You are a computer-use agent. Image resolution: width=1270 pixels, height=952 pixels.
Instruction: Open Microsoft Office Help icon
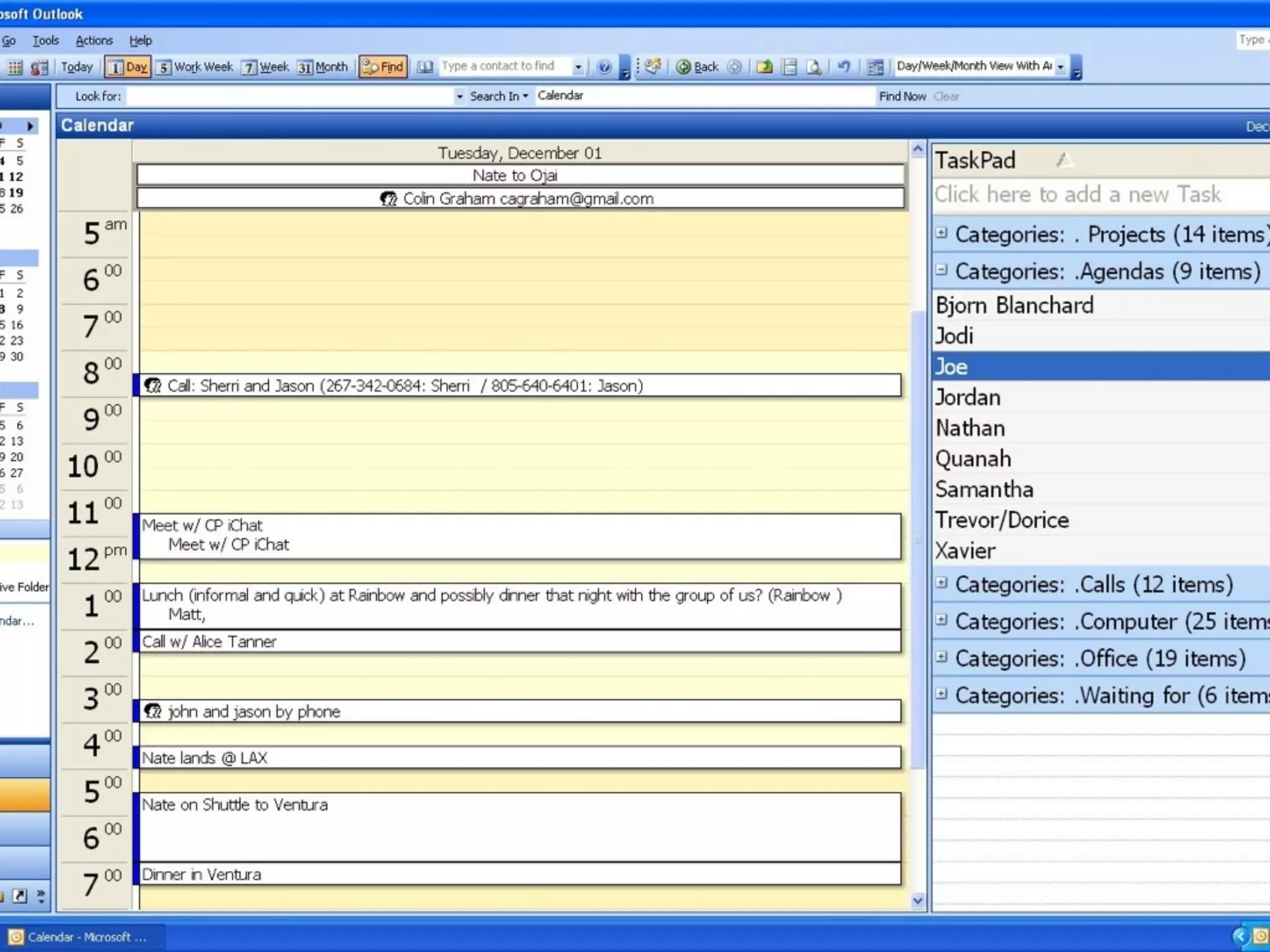[x=604, y=67]
